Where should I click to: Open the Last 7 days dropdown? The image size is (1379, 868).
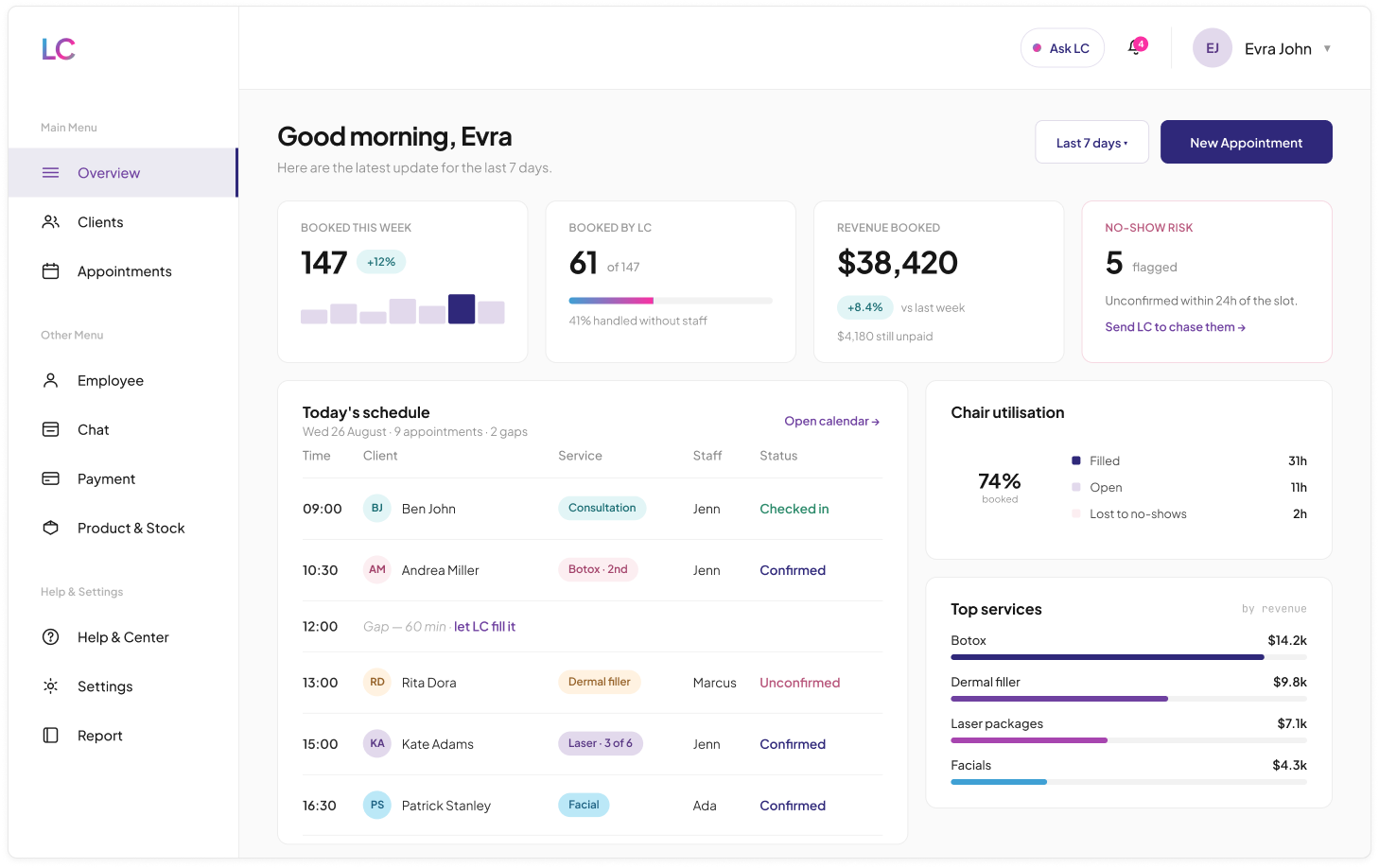pos(1091,142)
